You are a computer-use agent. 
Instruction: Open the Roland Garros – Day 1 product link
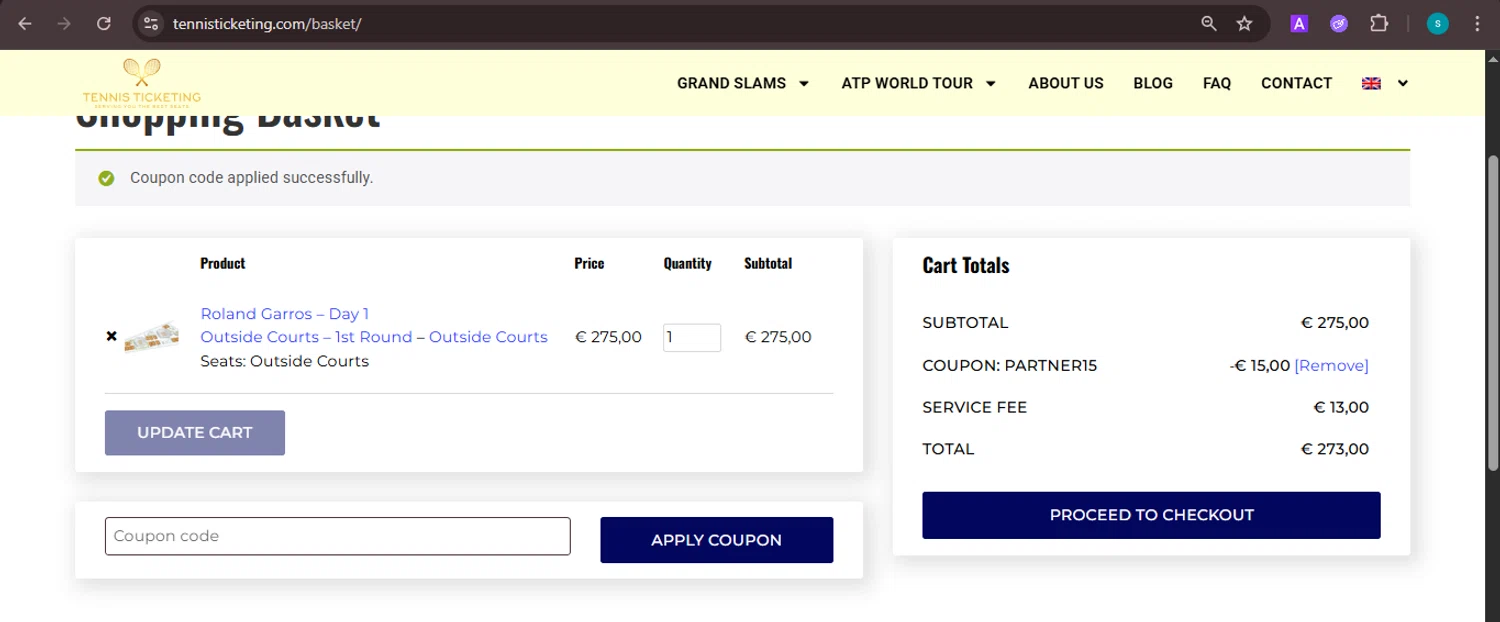pos(374,325)
